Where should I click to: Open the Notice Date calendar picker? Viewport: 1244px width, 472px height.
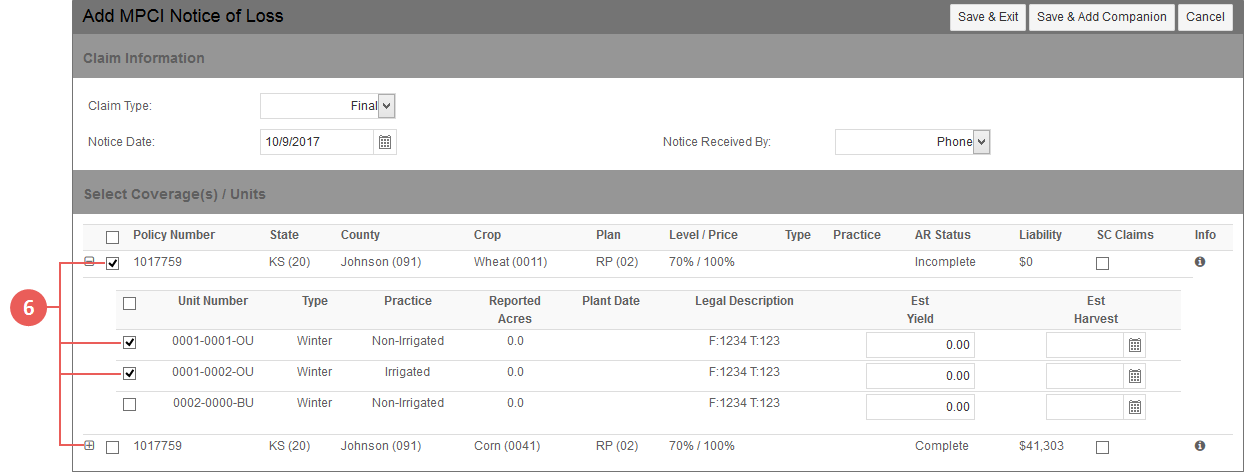pyautogui.click(x=385, y=142)
